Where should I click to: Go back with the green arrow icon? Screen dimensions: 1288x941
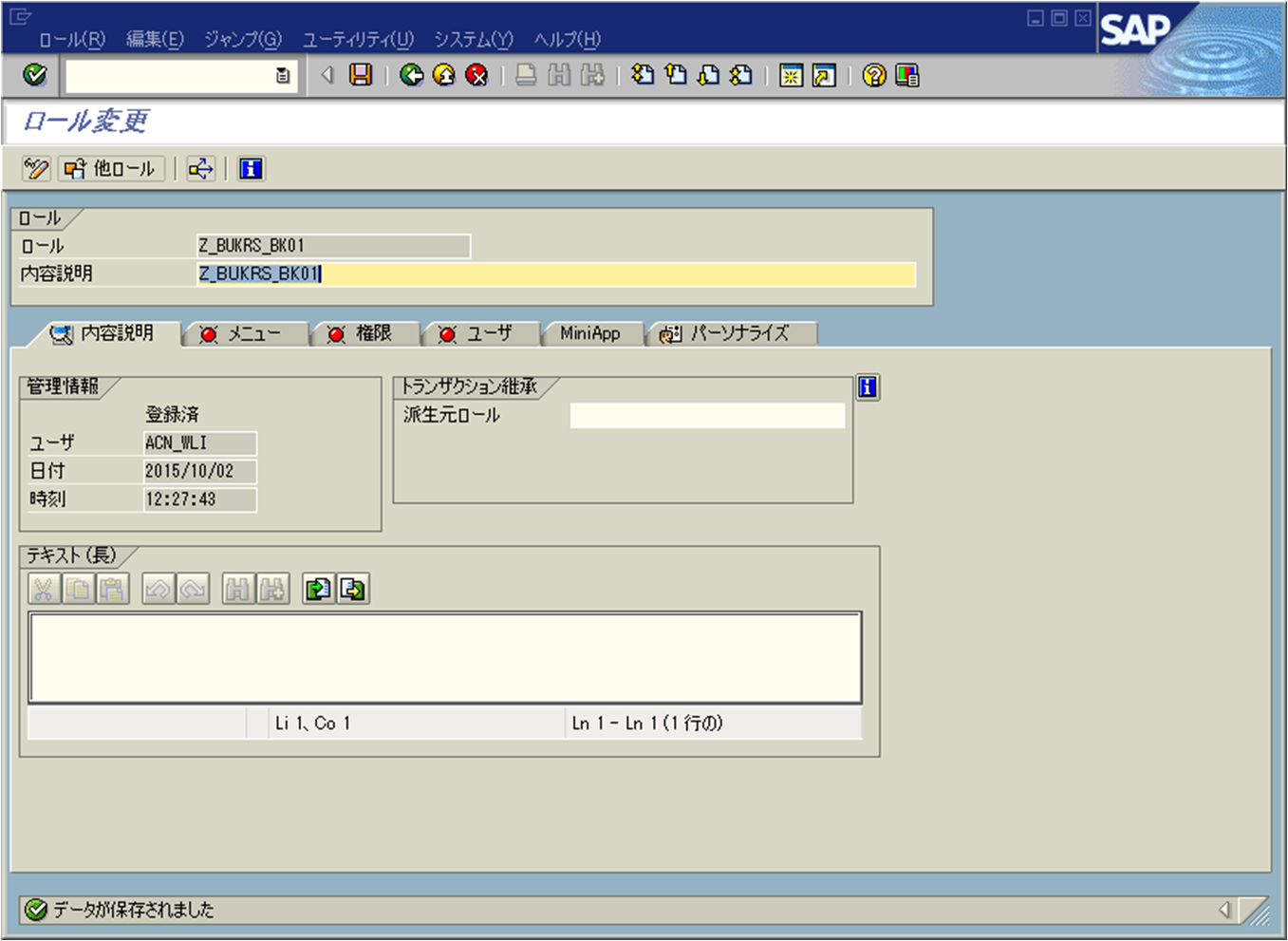click(x=412, y=76)
